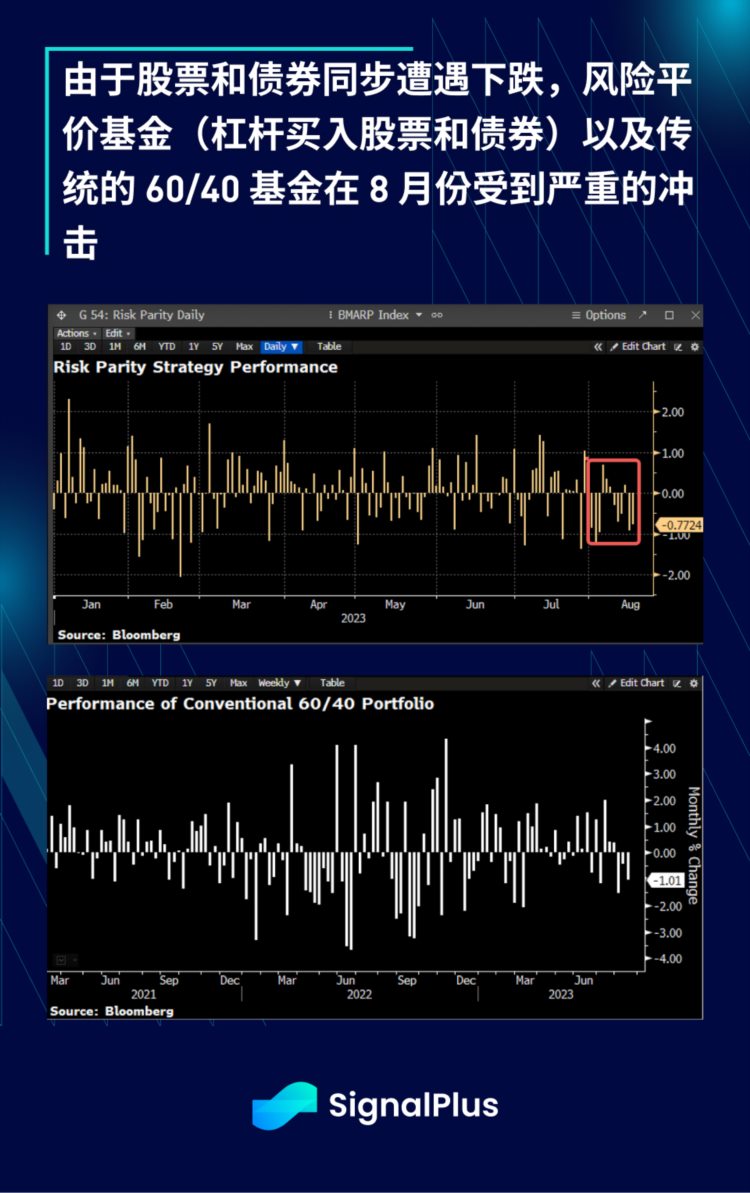Select the 1M range in Risk Parity chart
The height and width of the screenshot is (1193, 750).
pyautogui.click(x=115, y=347)
